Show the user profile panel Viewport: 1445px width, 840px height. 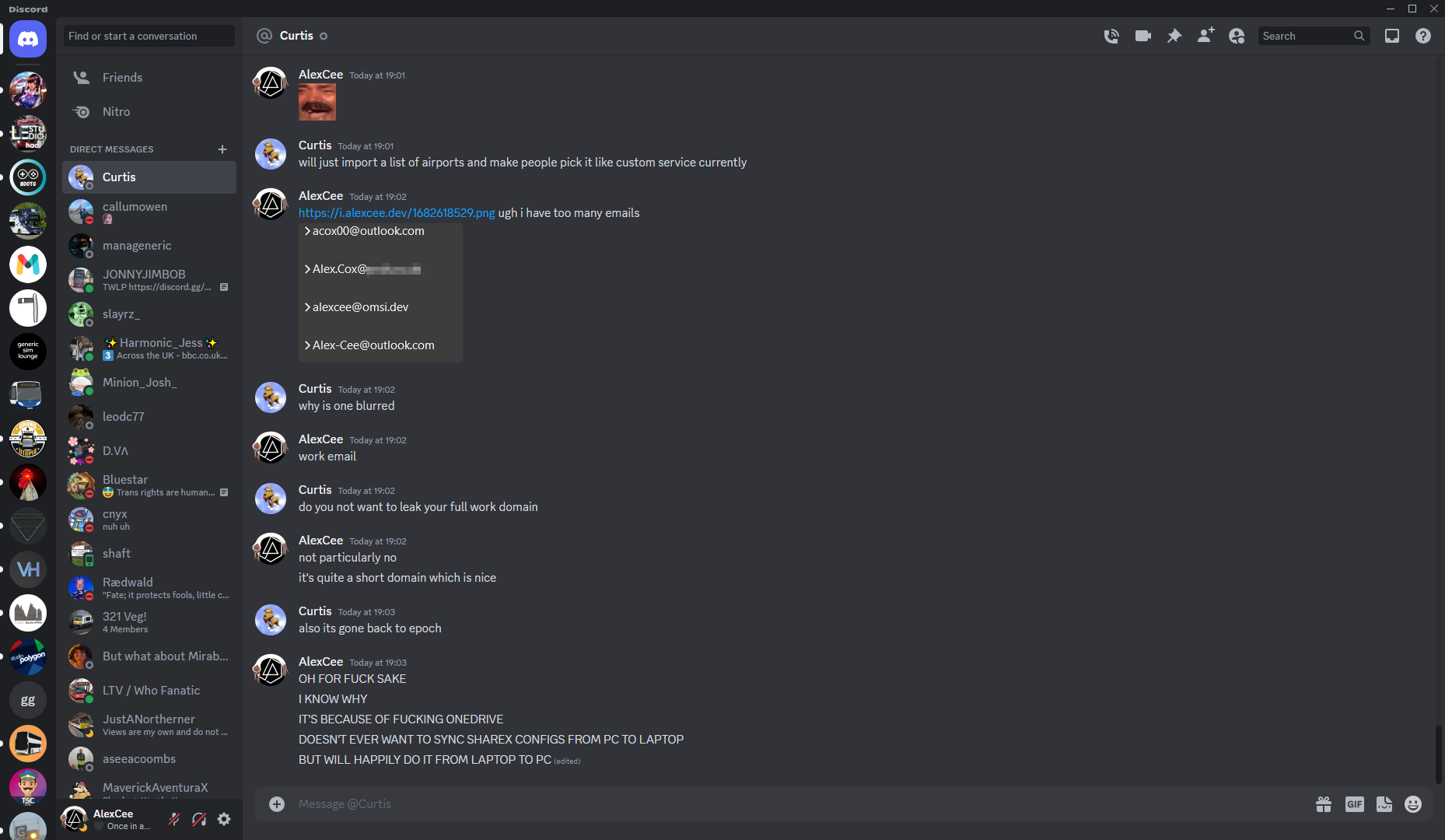point(1237,36)
